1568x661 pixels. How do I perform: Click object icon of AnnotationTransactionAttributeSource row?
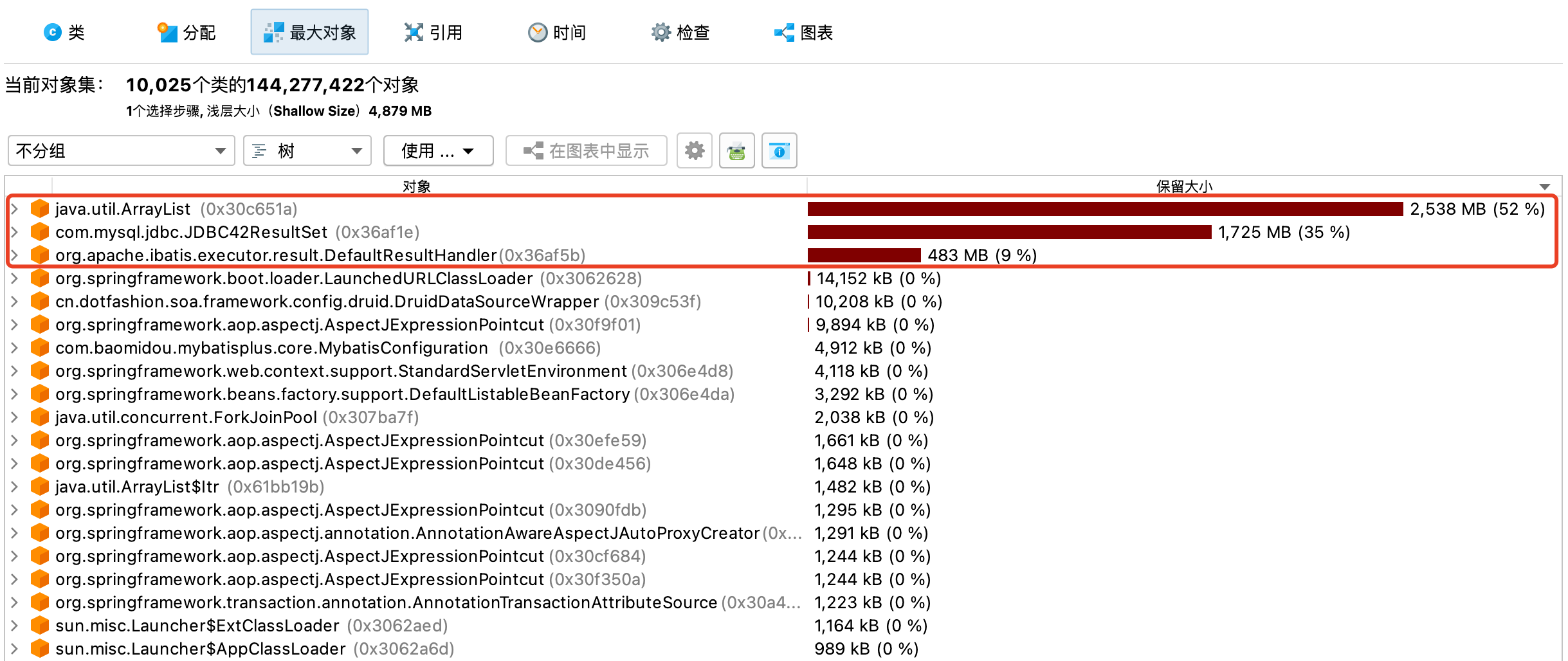coord(40,602)
